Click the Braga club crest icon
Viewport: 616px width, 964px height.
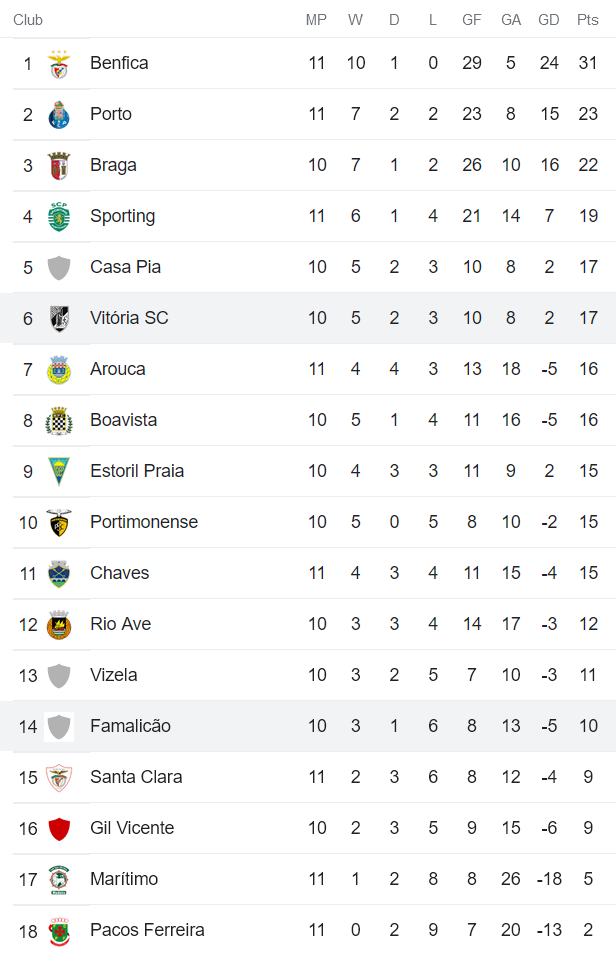point(59,166)
